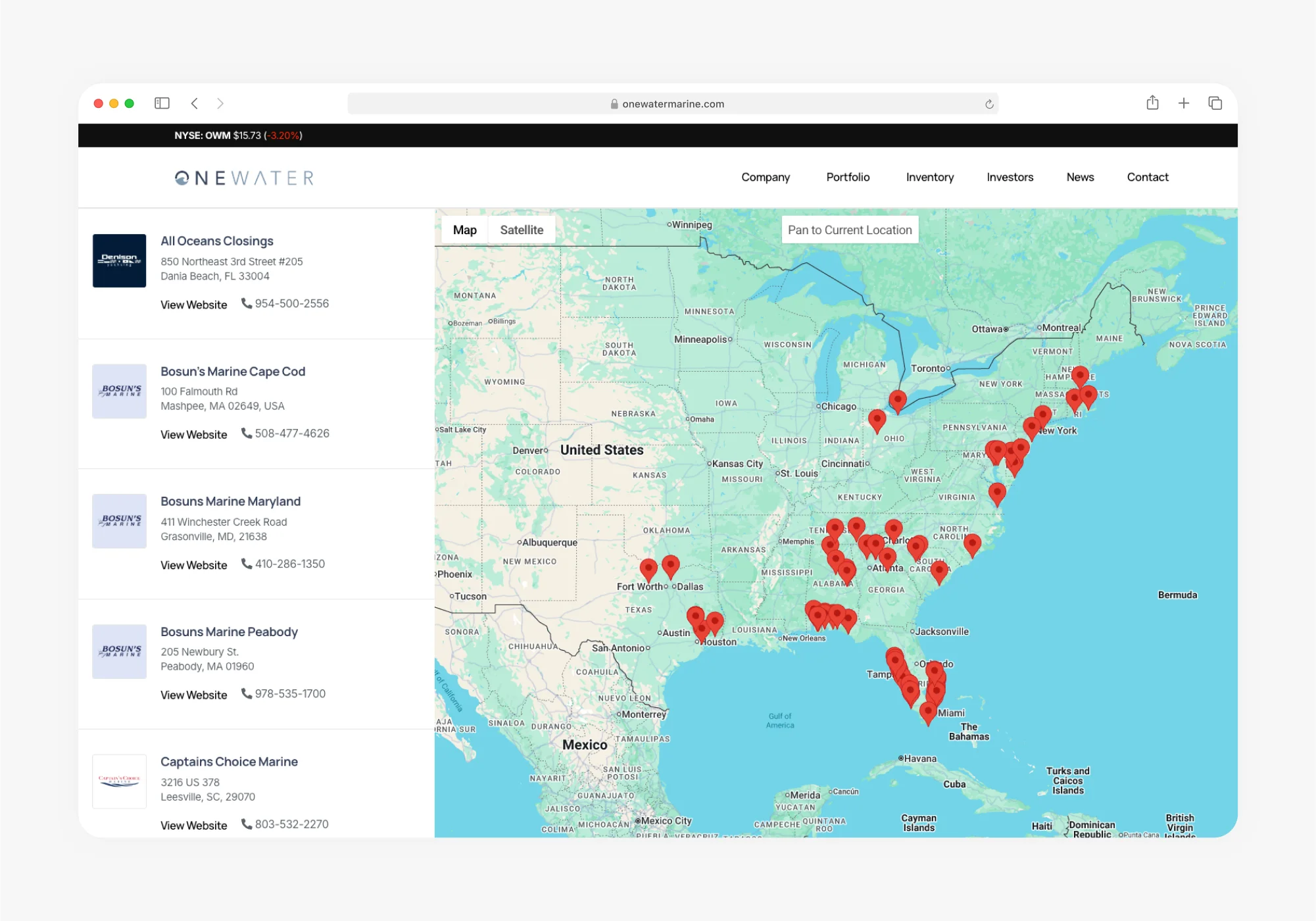
Task: Click the 411 Winchester Creek Road address
Action: 224,522
